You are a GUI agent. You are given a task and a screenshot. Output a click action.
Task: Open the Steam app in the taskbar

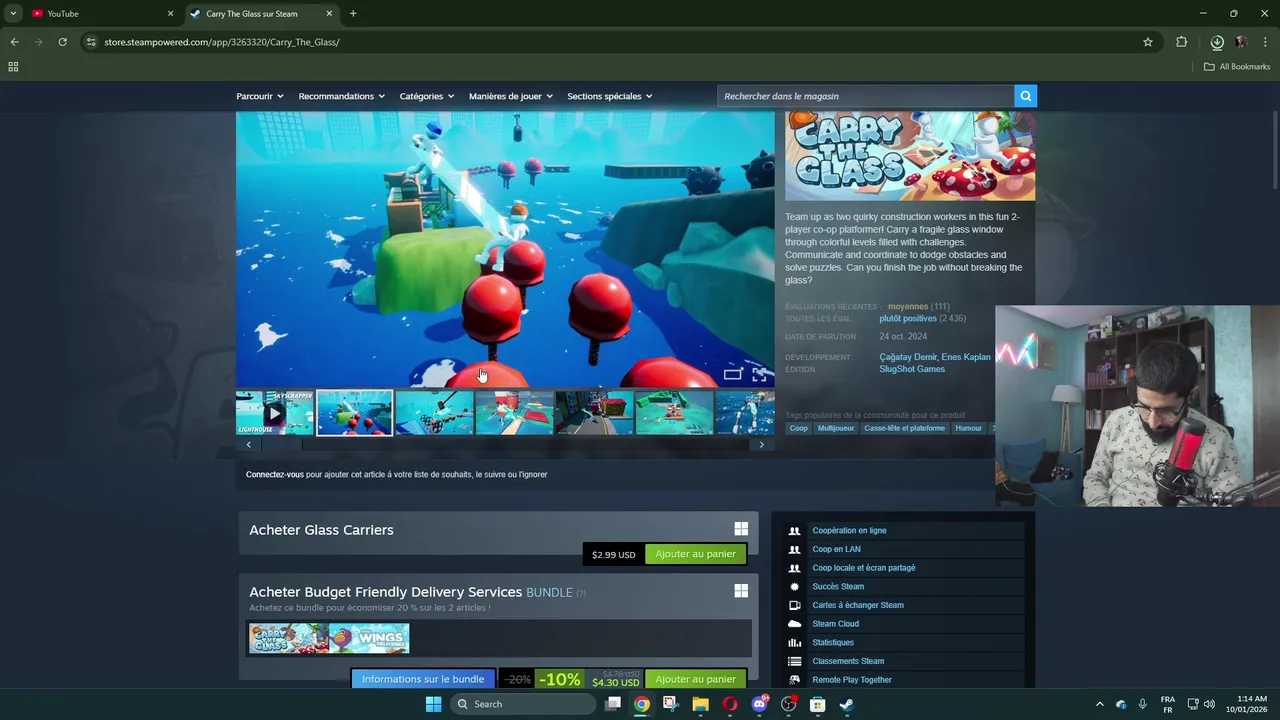pyautogui.click(x=846, y=704)
